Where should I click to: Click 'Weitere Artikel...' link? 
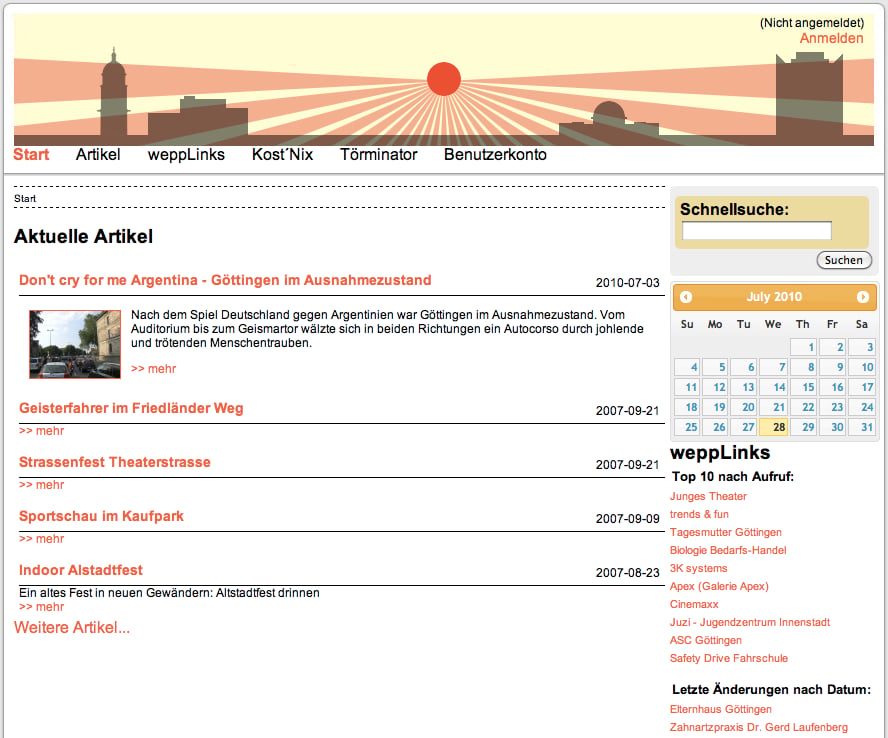72,628
